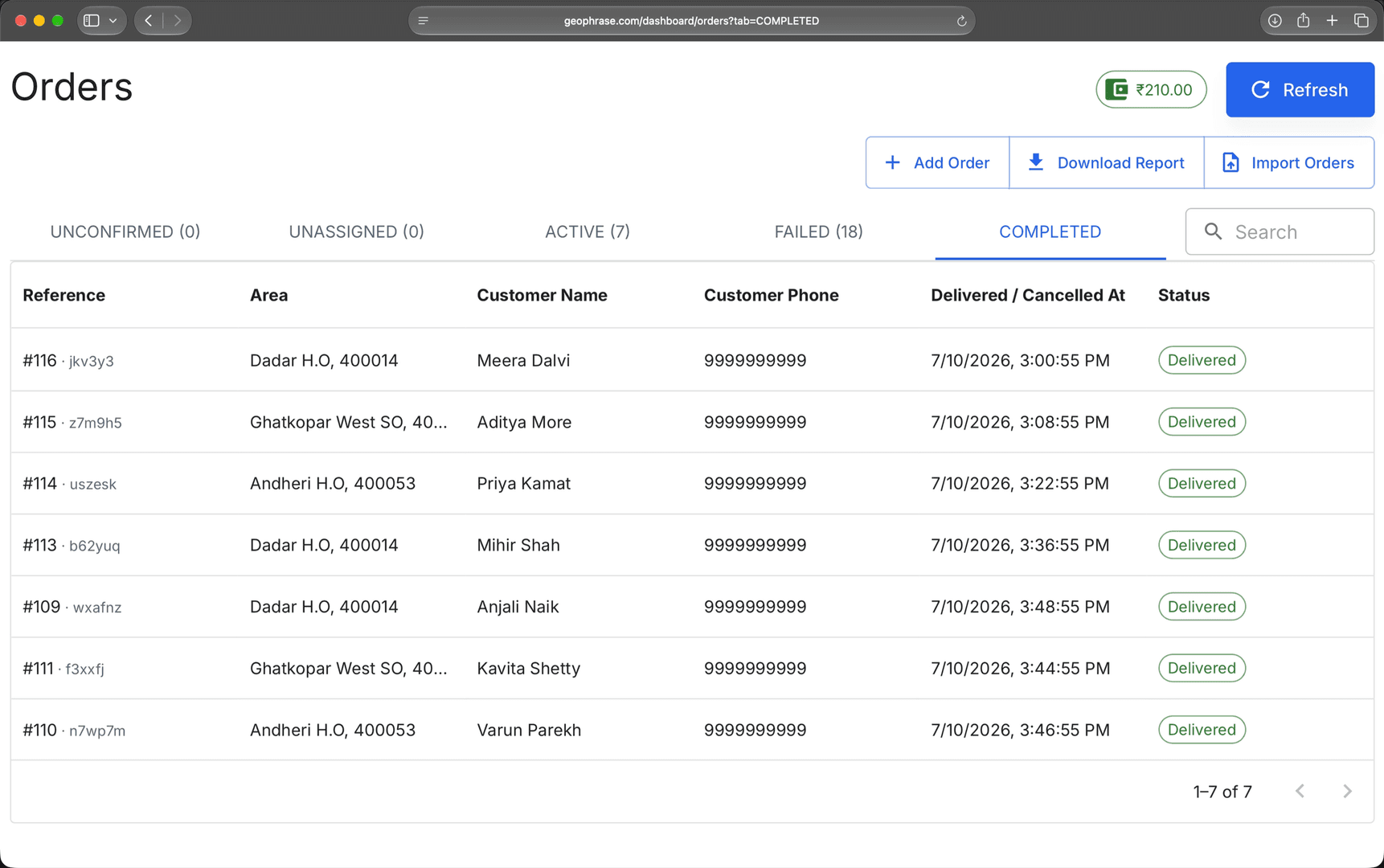
Task: Click the Search orders input field
Action: 1280,231
